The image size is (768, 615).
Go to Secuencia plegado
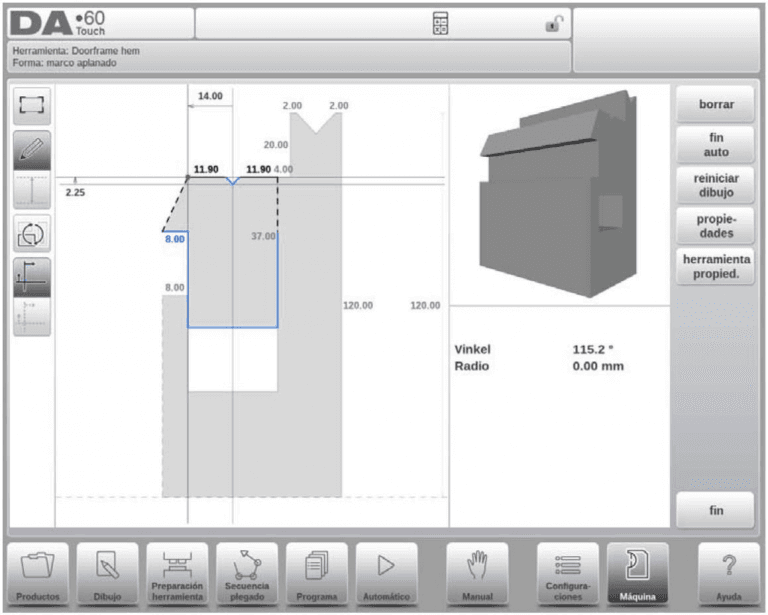[x=247, y=573]
